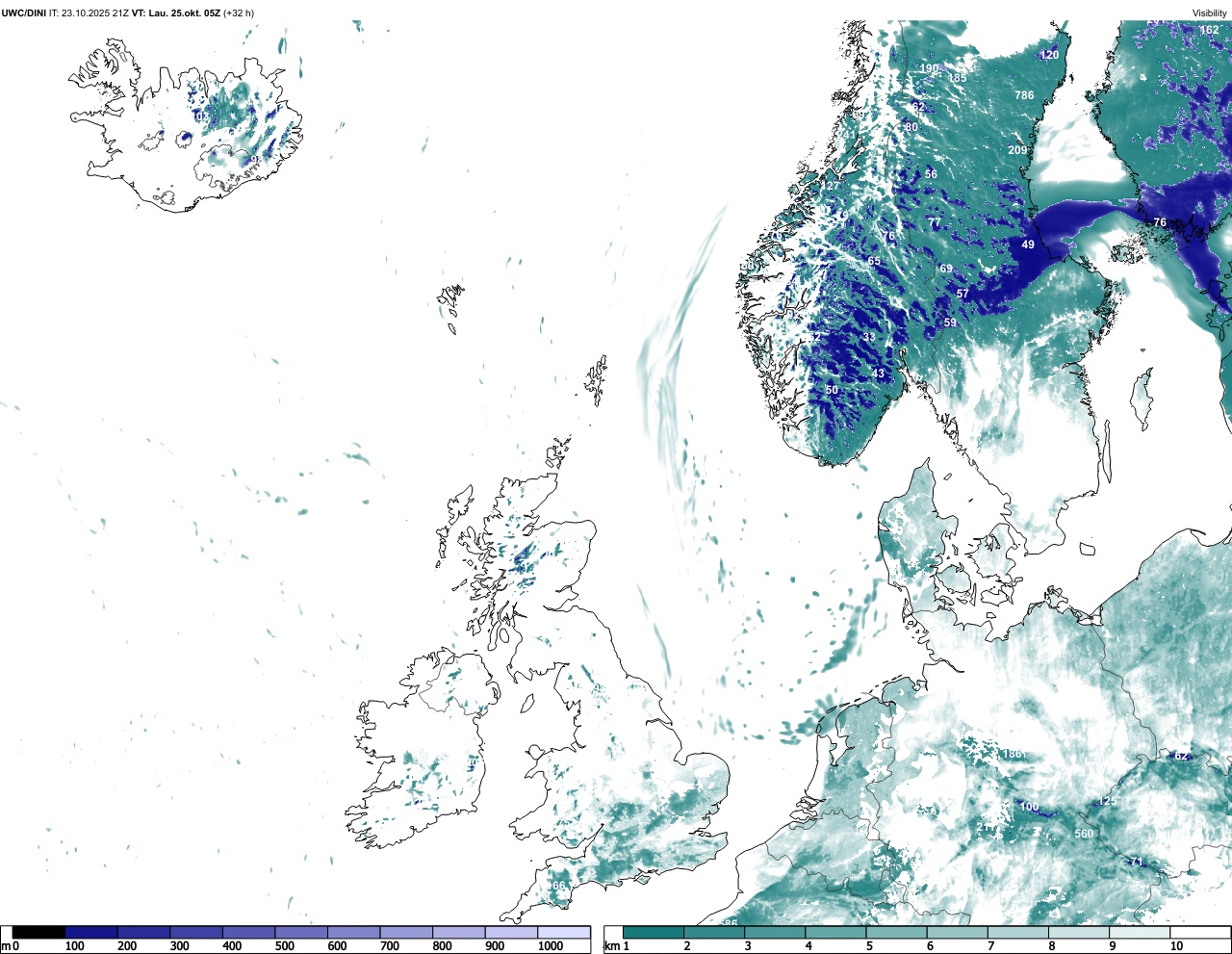This screenshot has width=1232, height=954.
Task: Click the '(+32 h)' forecast offset text
Action: pyautogui.click(x=239, y=13)
